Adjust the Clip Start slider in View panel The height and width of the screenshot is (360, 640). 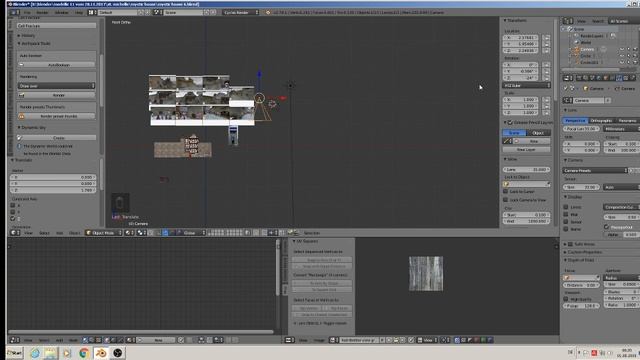pyautogui.click(x=527, y=215)
